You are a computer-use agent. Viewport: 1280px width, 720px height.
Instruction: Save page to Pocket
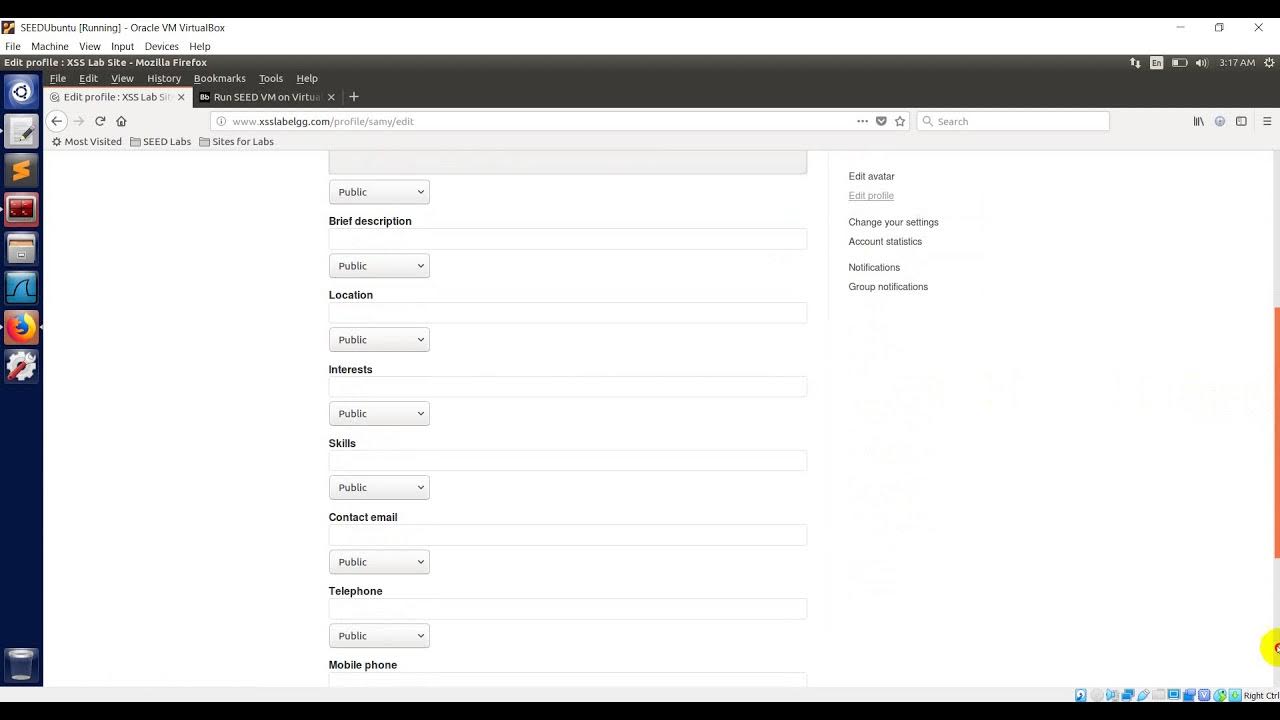click(x=881, y=121)
